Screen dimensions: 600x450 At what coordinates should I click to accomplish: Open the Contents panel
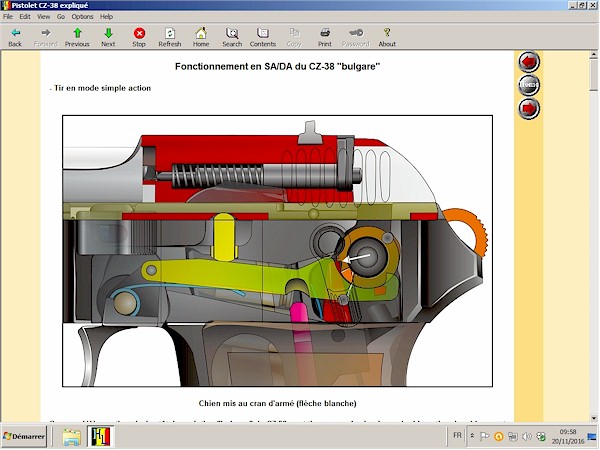point(263,38)
